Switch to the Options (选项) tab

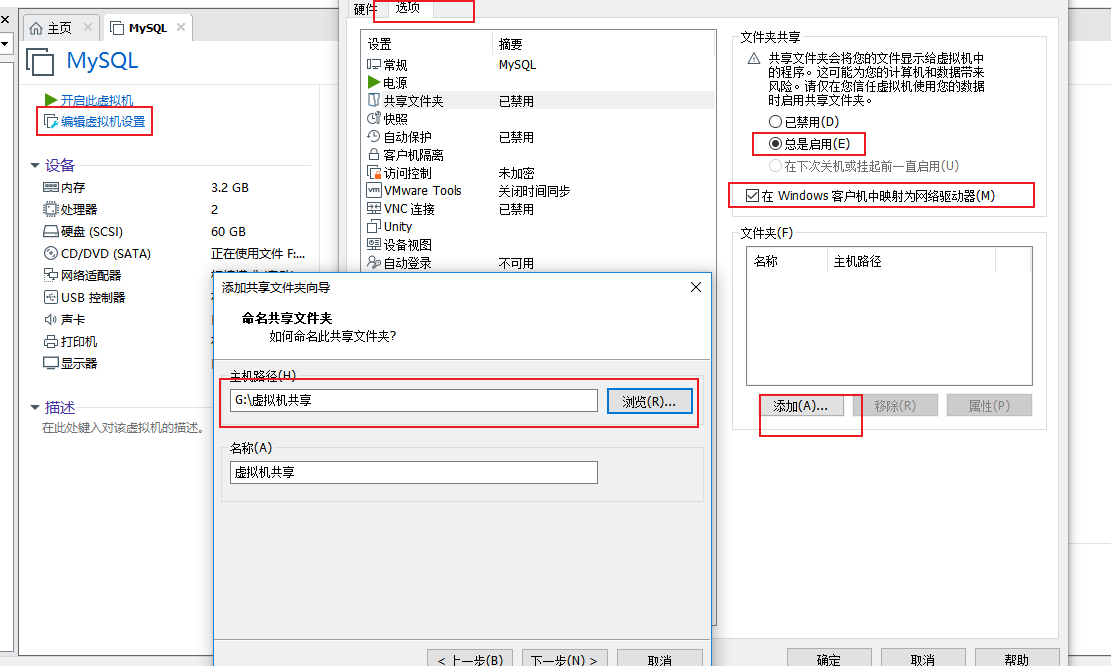click(409, 8)
